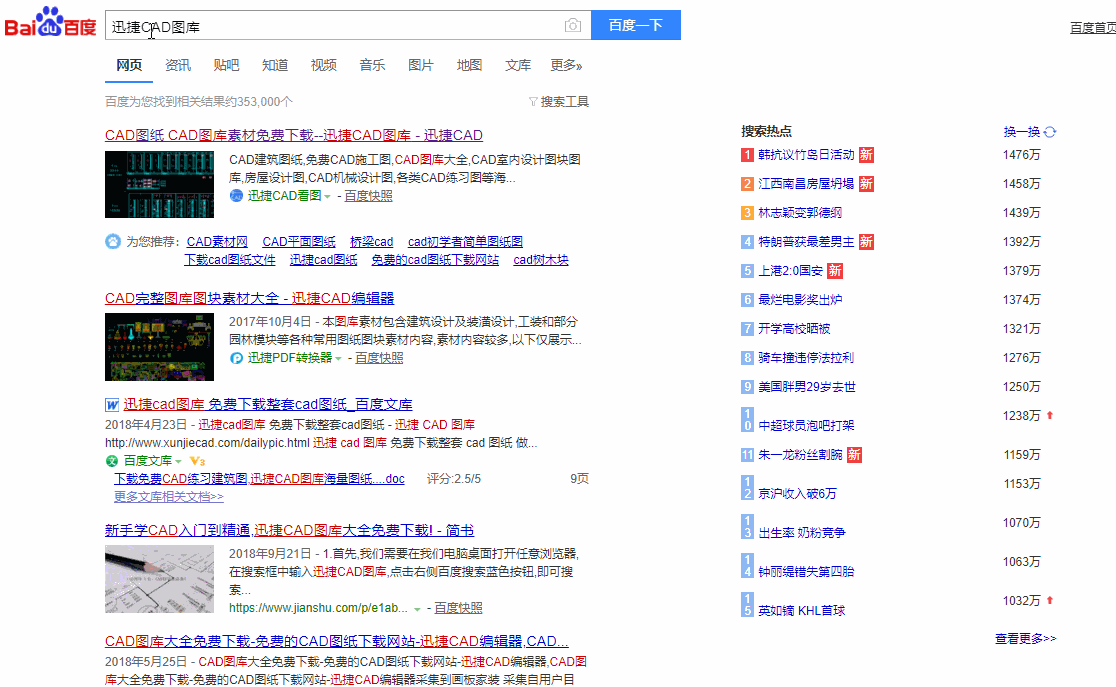The image size is (1116, 687).
Task: Click the 百度一下 search button
Action: point(636,25)
